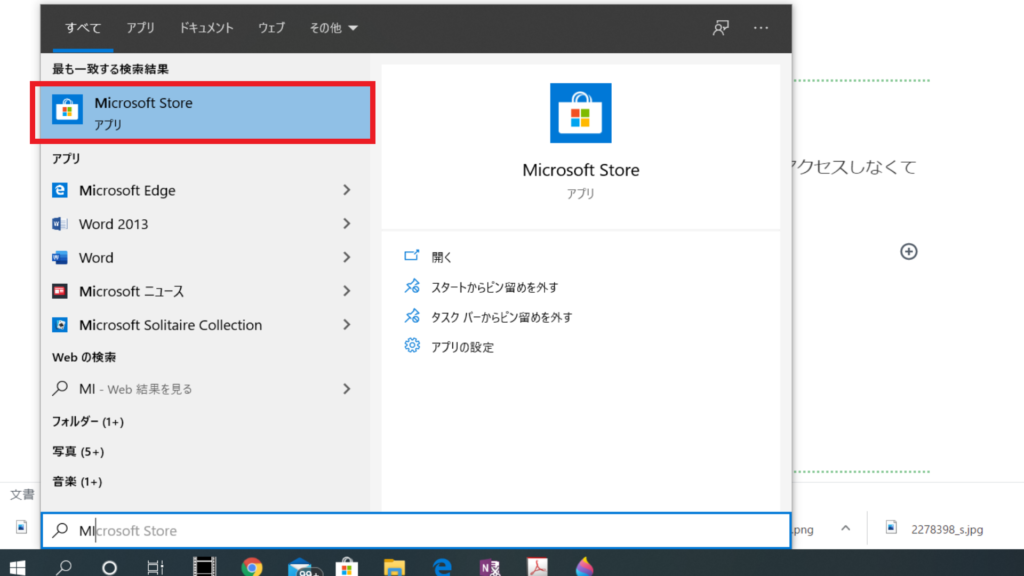
Task: Open Microsoft Edge from the taskbar
Action: [442, 567]
